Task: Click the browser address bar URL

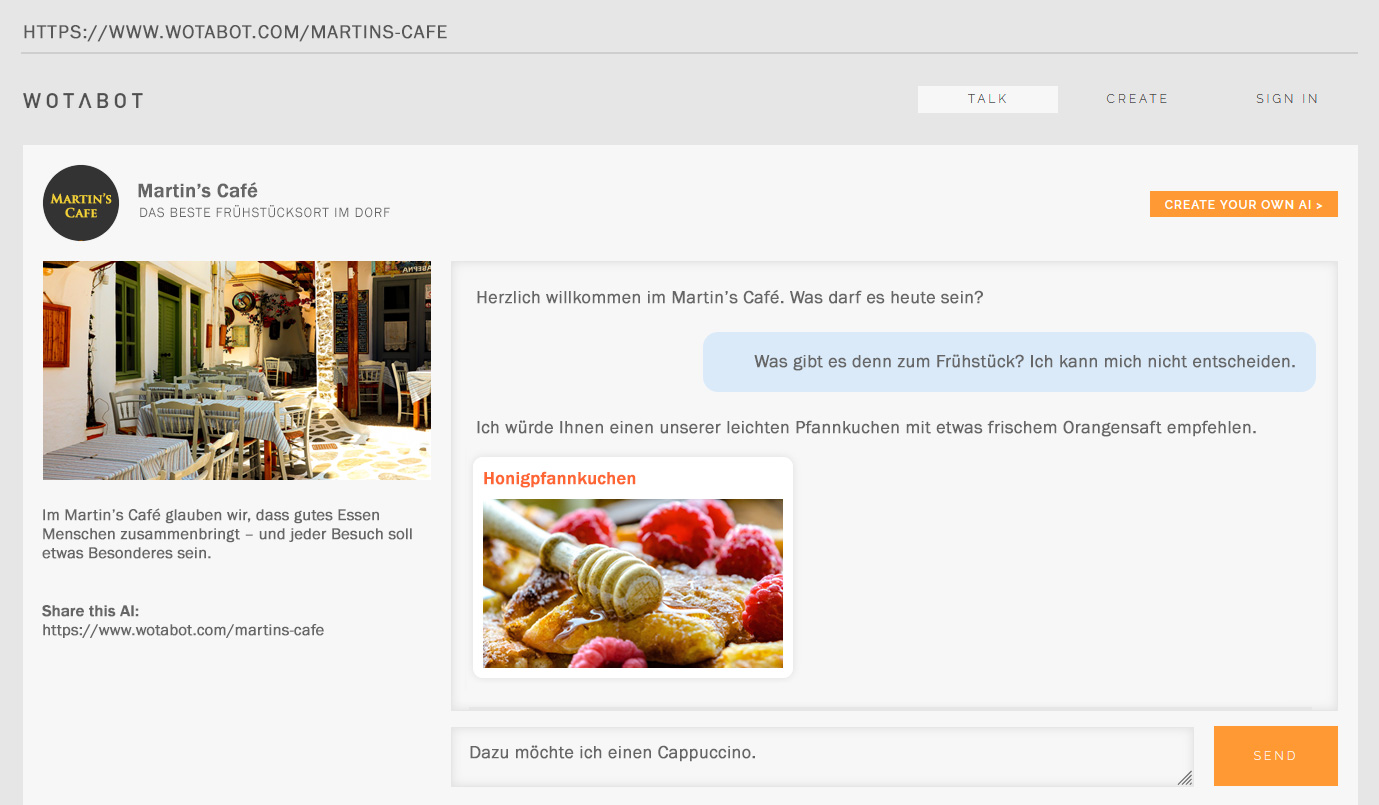Action: click(x=235, y=31)
